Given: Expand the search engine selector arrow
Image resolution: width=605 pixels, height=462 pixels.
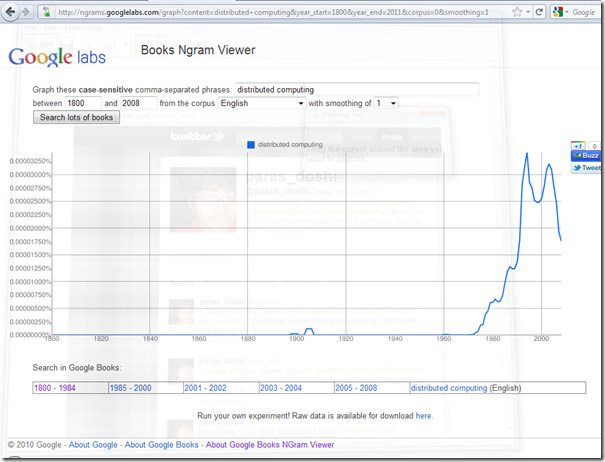Looking at the screenshot, I should coord(567,12).
